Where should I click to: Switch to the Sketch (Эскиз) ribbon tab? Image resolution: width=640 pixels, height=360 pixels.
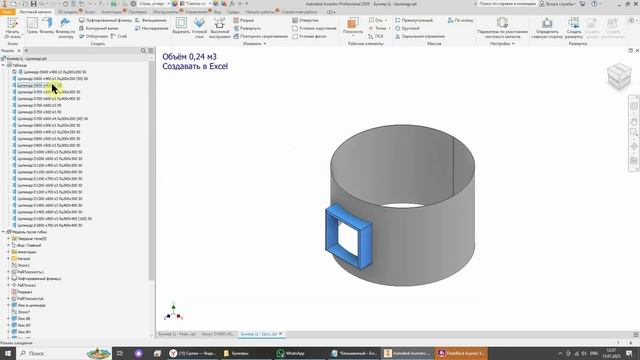click(89, 12)
